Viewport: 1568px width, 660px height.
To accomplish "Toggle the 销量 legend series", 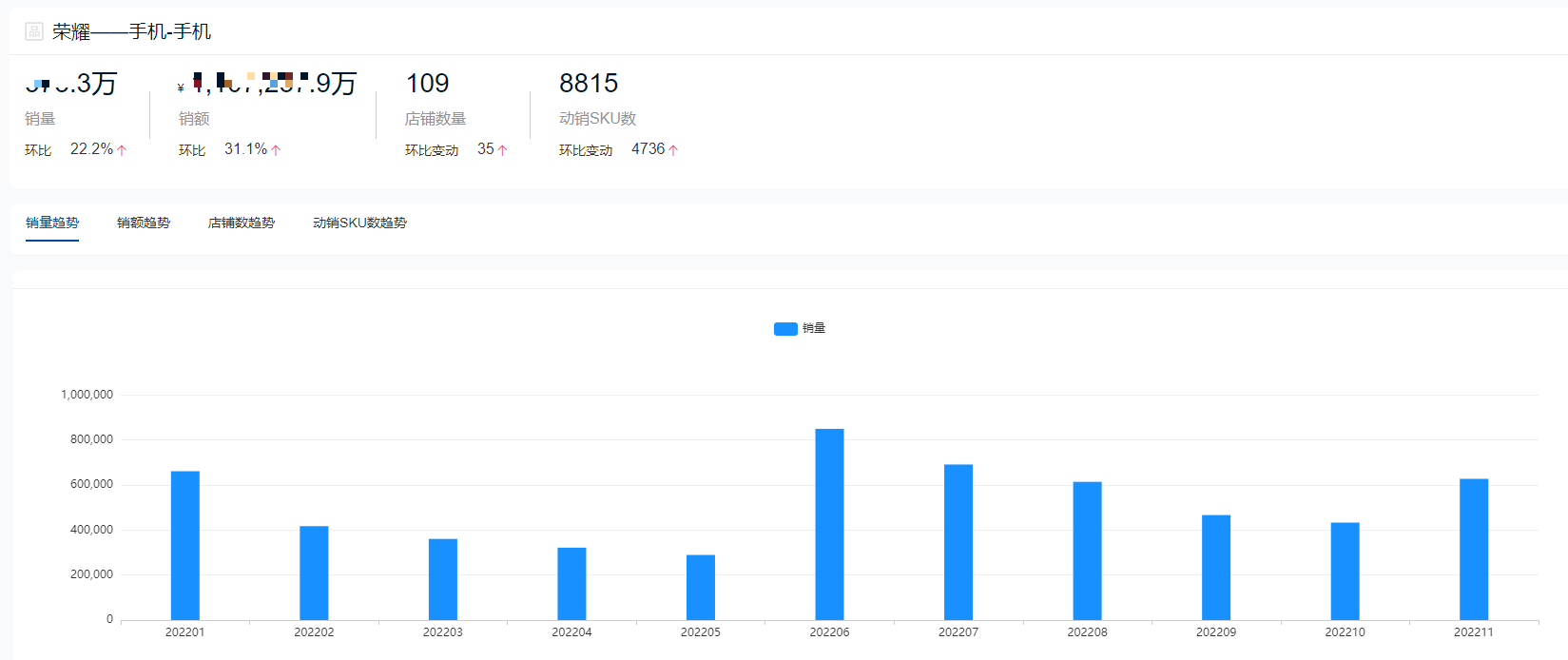I will [813, 328].
